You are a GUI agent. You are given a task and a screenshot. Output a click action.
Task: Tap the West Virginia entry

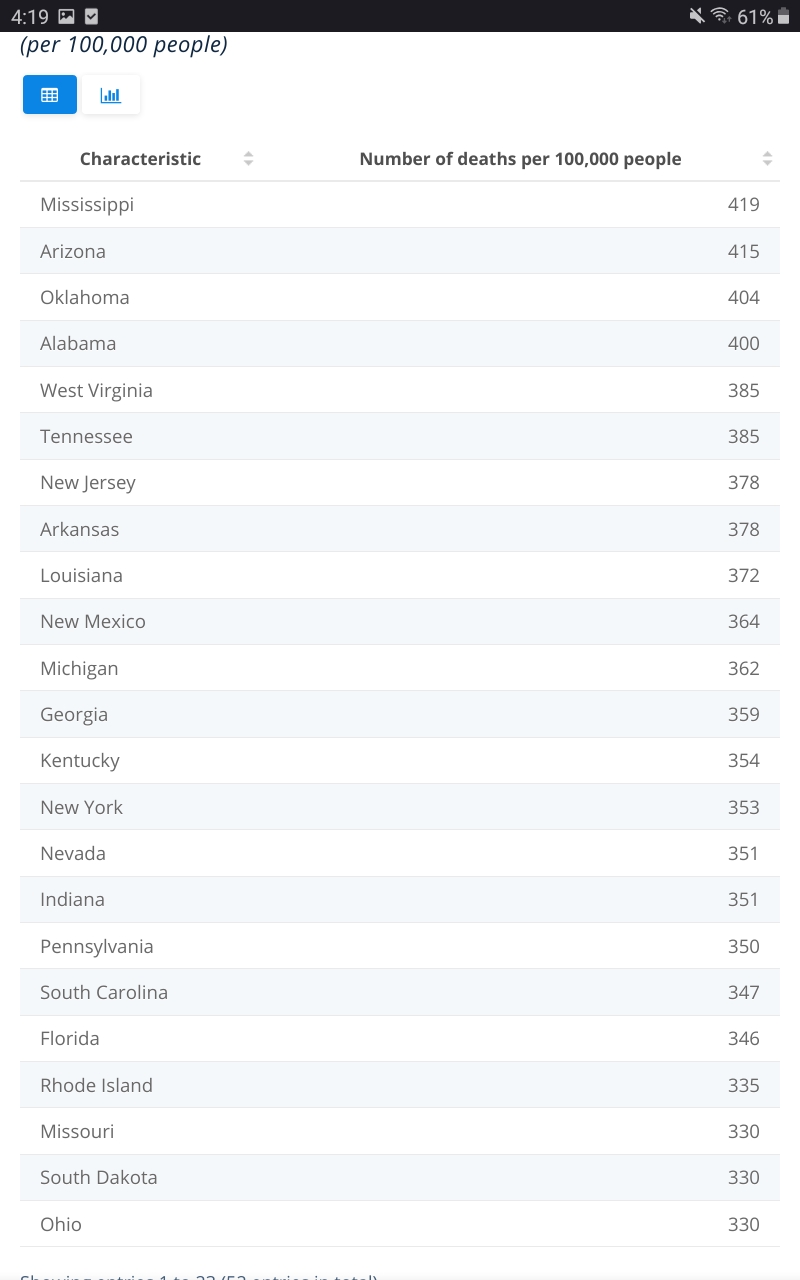(x=400, y=390)
